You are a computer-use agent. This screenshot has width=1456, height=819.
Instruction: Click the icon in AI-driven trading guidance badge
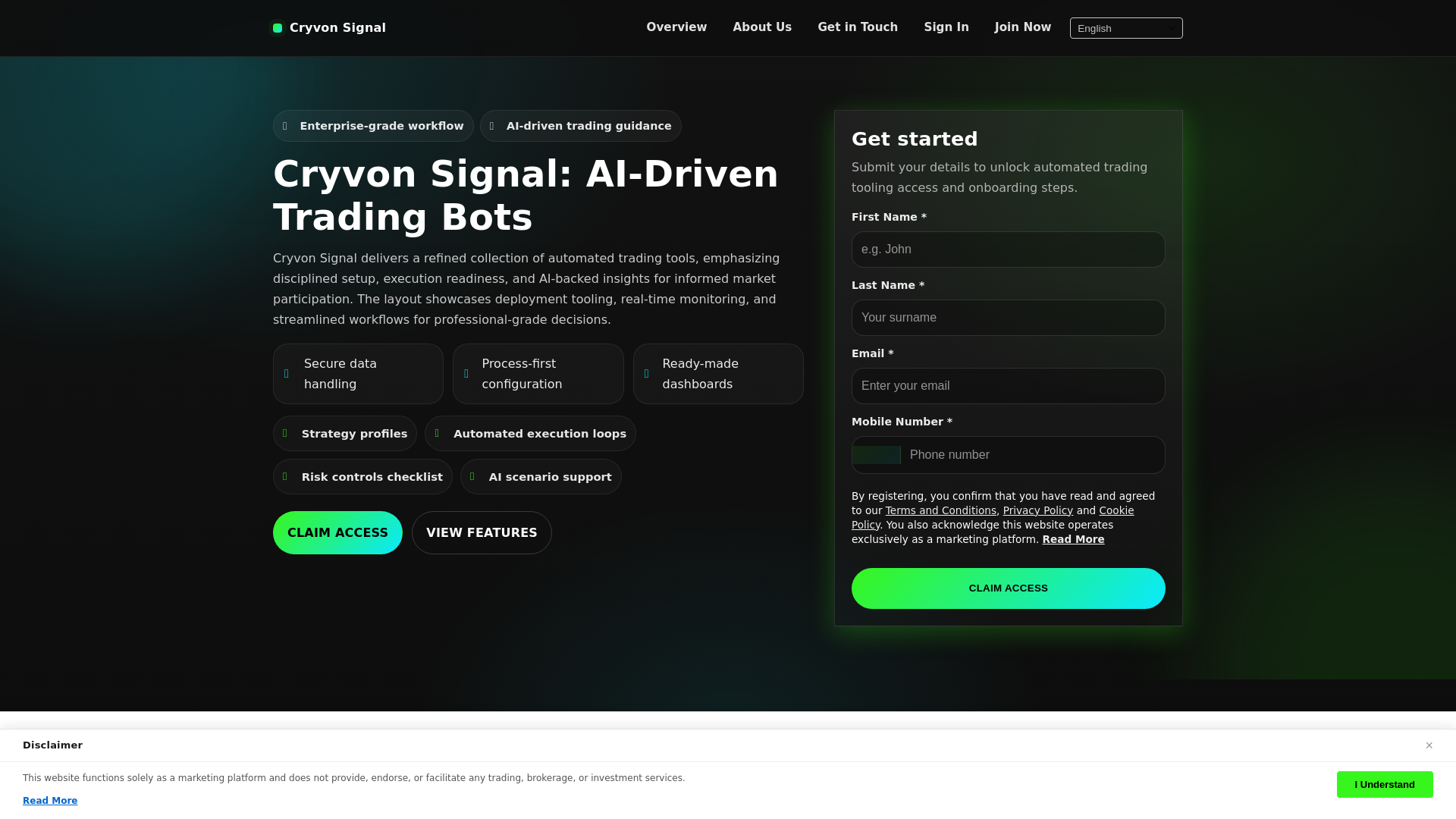pyautogui.click(x=491, y=126)
